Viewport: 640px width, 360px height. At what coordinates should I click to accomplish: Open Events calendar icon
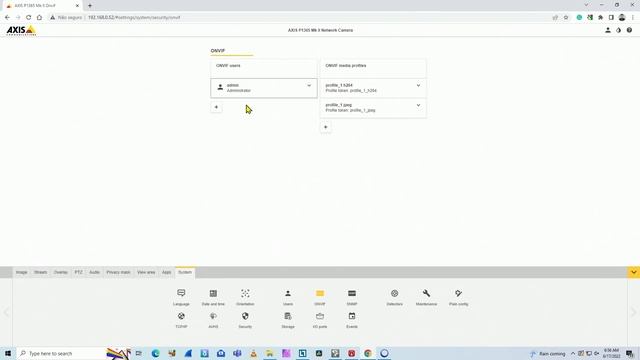[x=352, y=320]
